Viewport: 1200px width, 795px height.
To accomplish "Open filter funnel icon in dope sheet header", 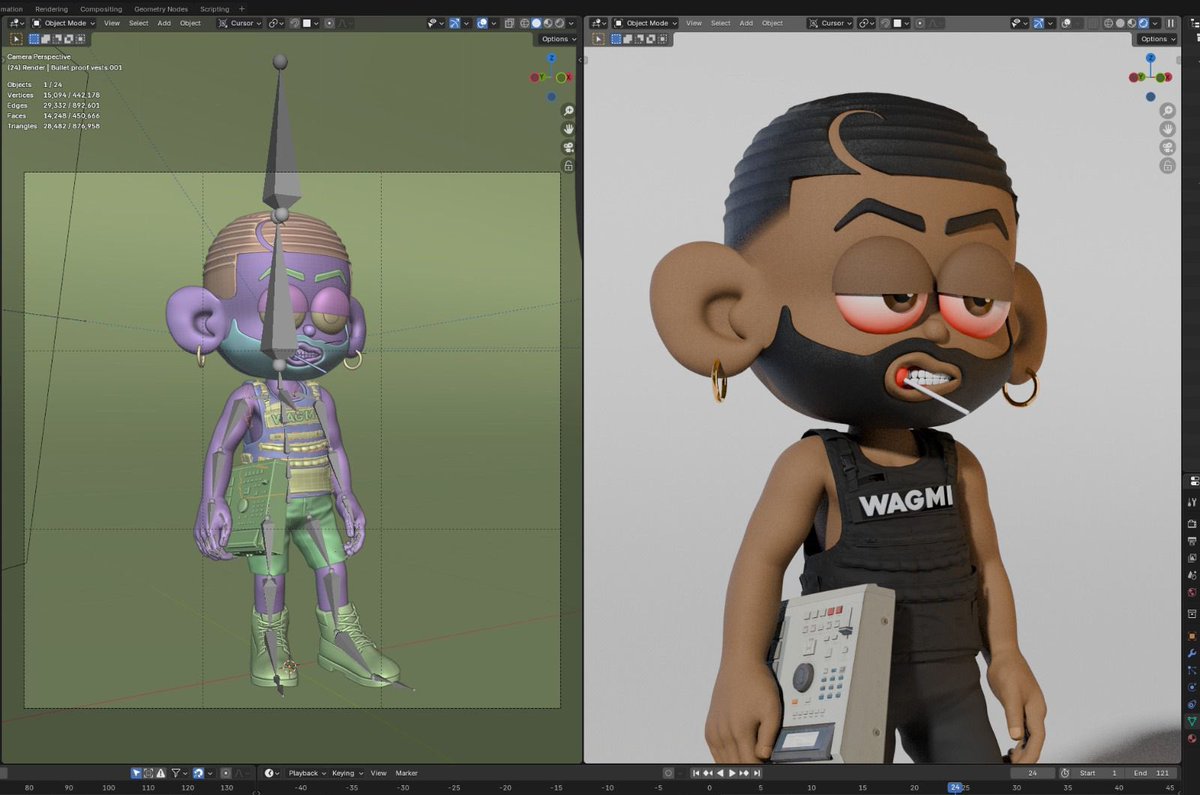I will (x=179, y=773).
